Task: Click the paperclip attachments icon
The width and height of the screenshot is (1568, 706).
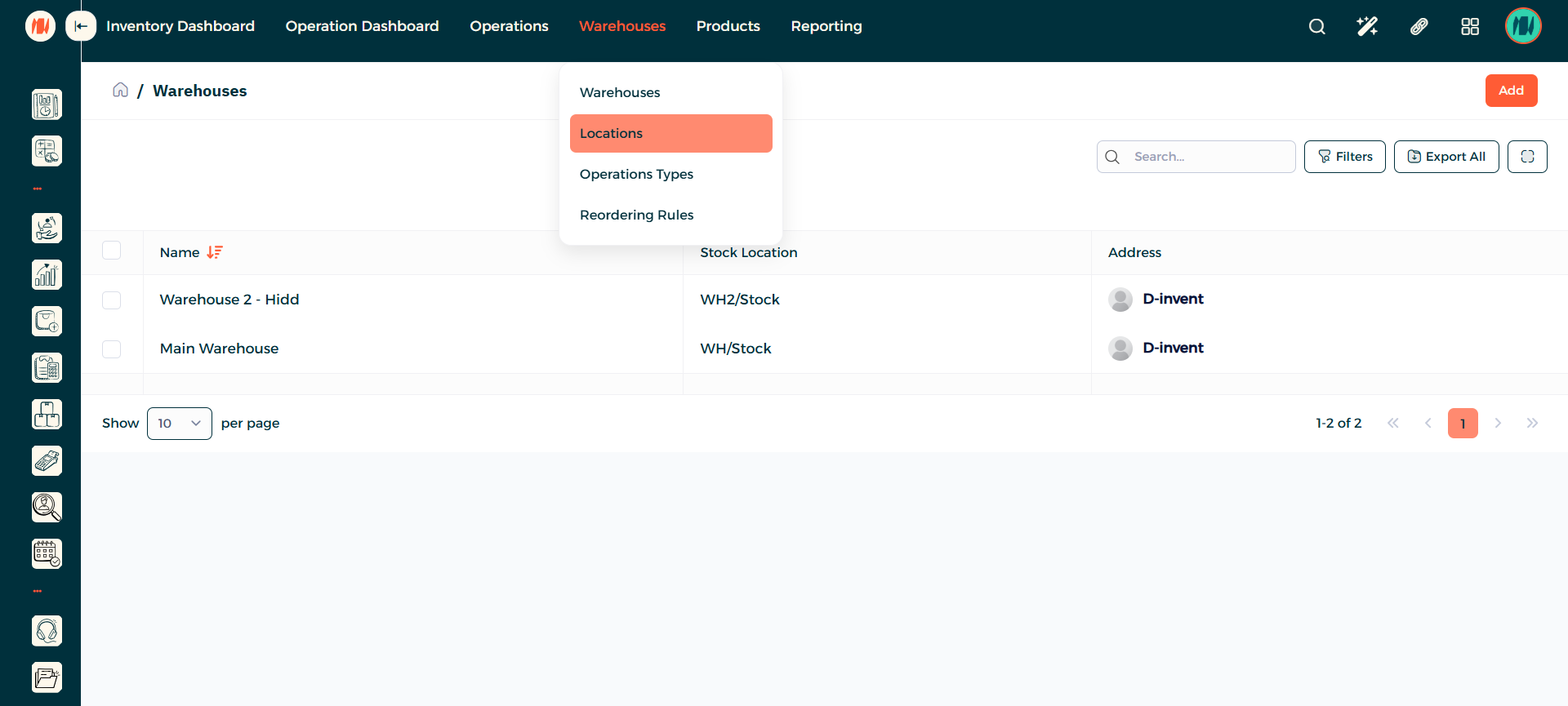Action: 1419,26
